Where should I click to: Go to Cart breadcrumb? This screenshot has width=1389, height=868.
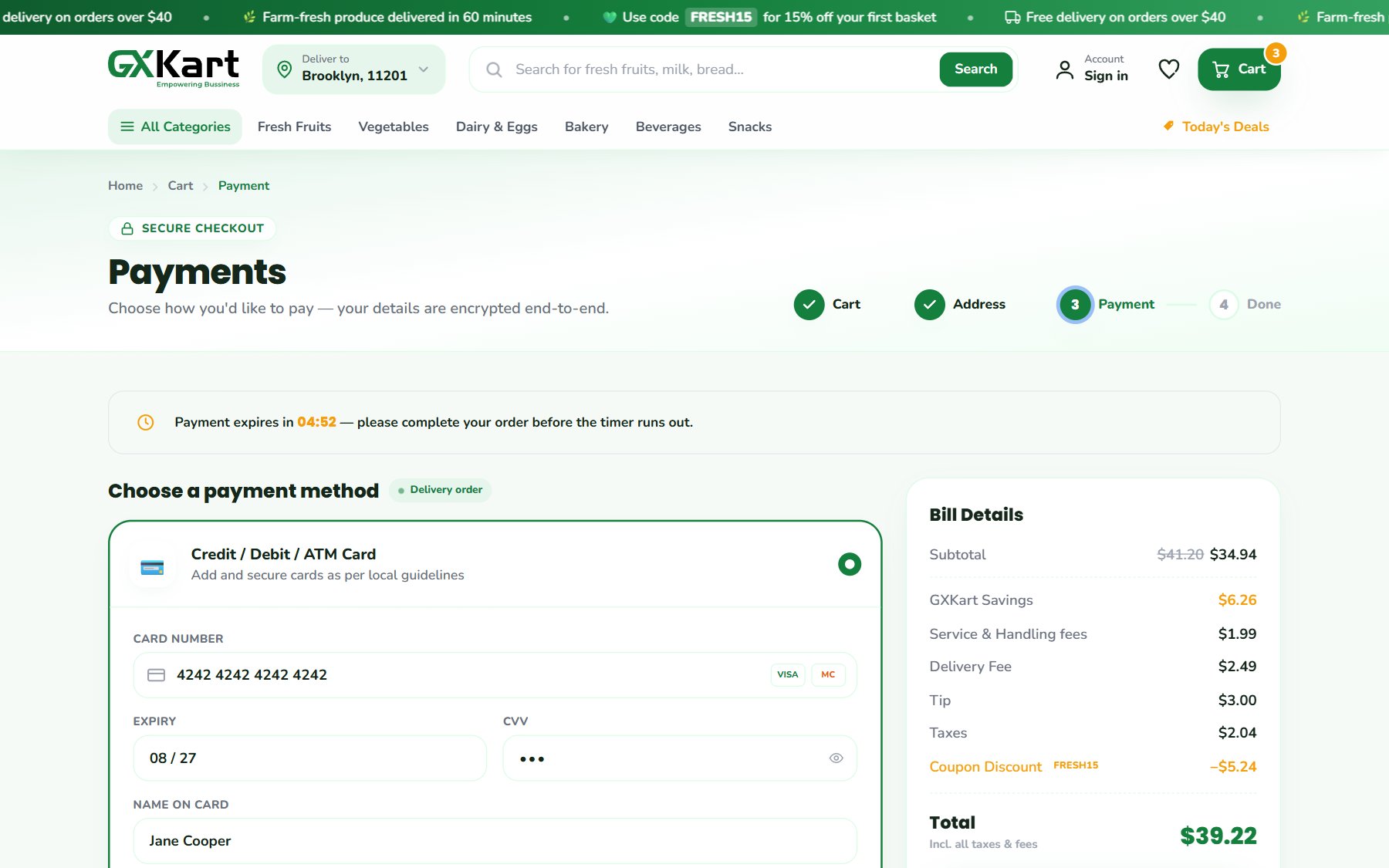[x=181, y=186]
